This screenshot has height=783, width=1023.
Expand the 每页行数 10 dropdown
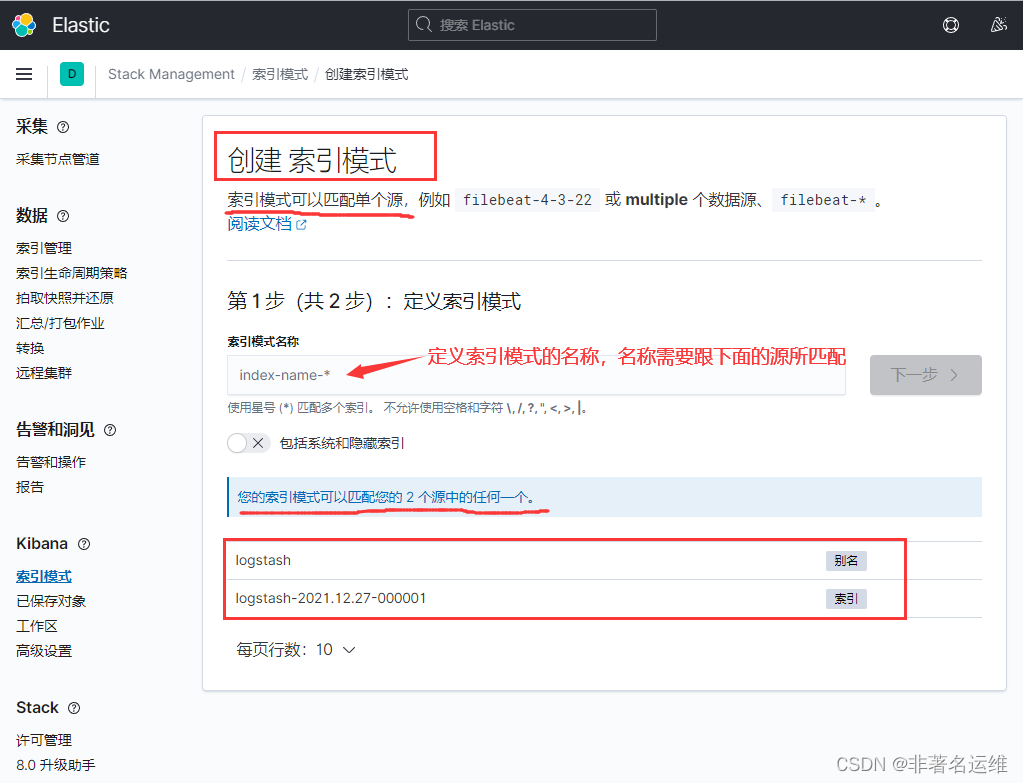coord(296,650)
